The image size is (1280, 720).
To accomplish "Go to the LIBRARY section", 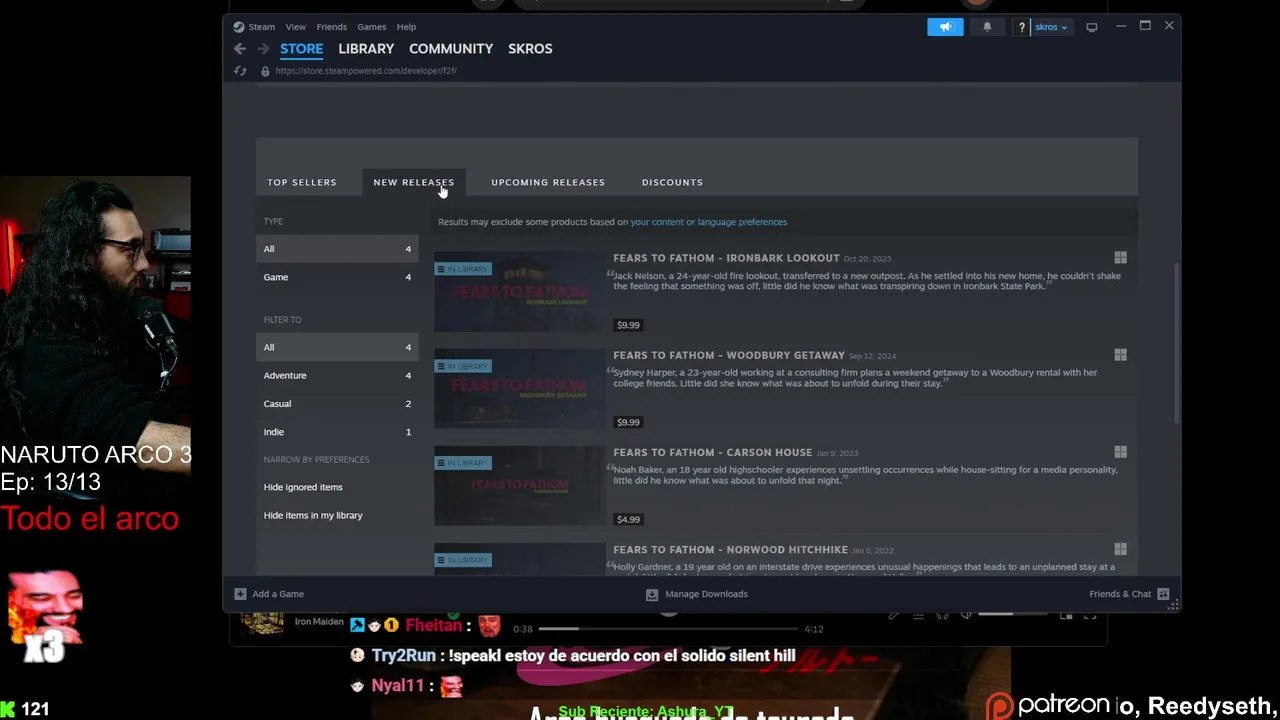I will [366, 48].
